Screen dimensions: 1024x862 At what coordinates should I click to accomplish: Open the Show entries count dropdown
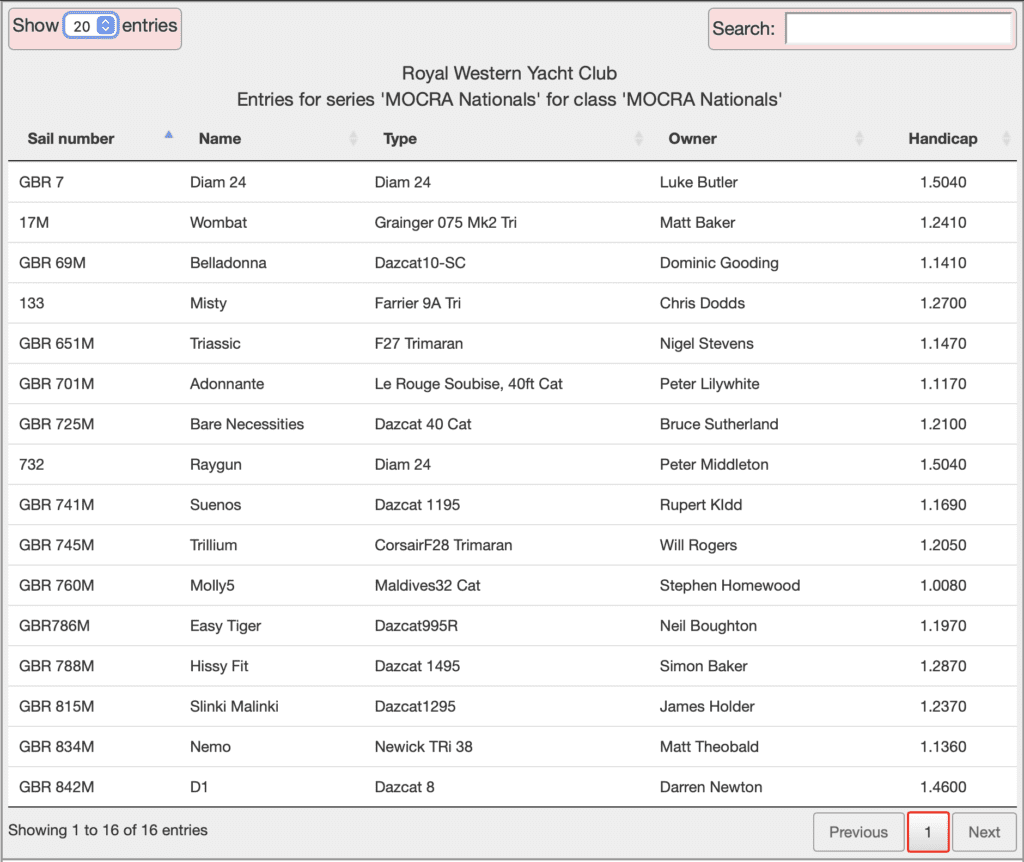point(91,26)
